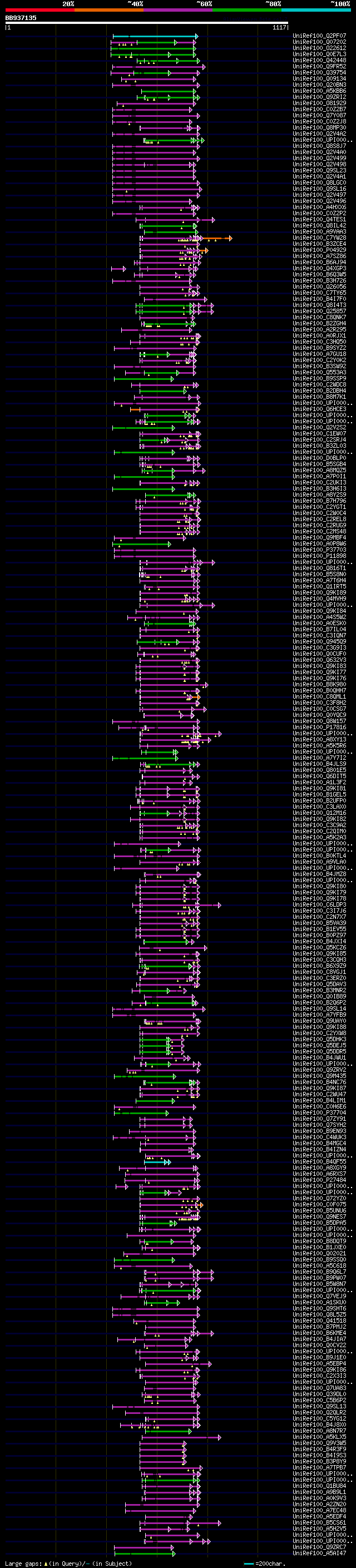
Task: Open hit UniRef100_Q6HCE3
Action: tap(319, 409)
